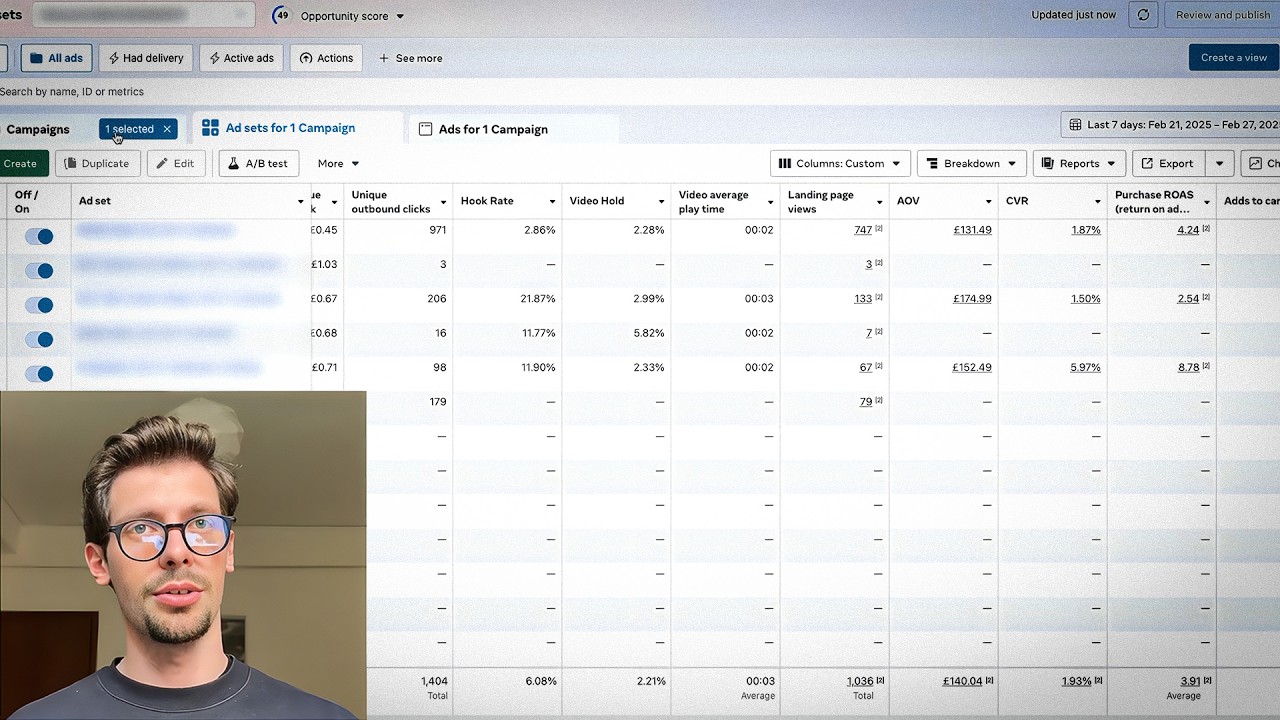1280x720 pixels.
Task: Open the Opportunity score dropdown
Action: [x=352, y=16]
